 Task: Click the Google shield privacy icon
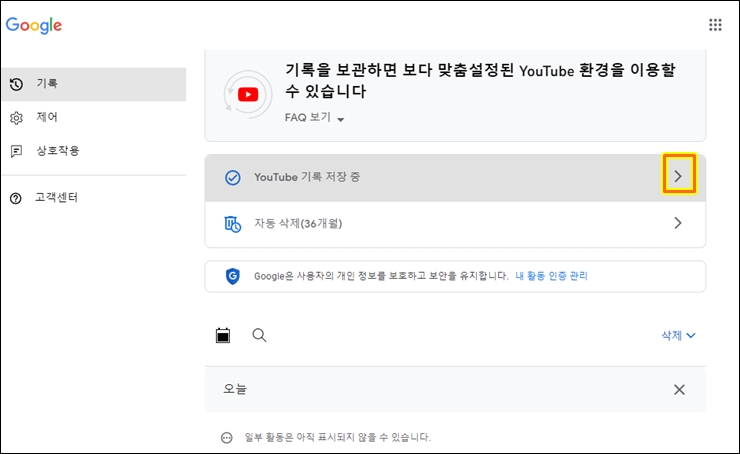(232, 276)
